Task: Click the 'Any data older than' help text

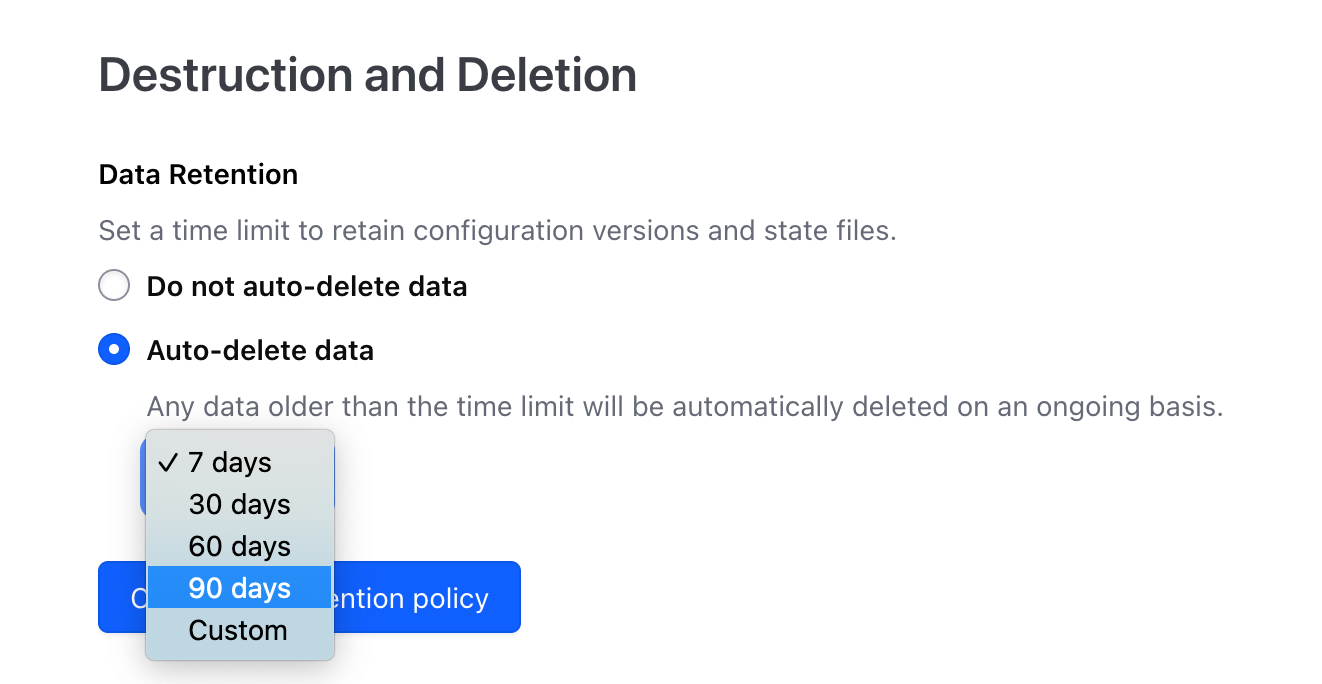Action: click(684, 407)
